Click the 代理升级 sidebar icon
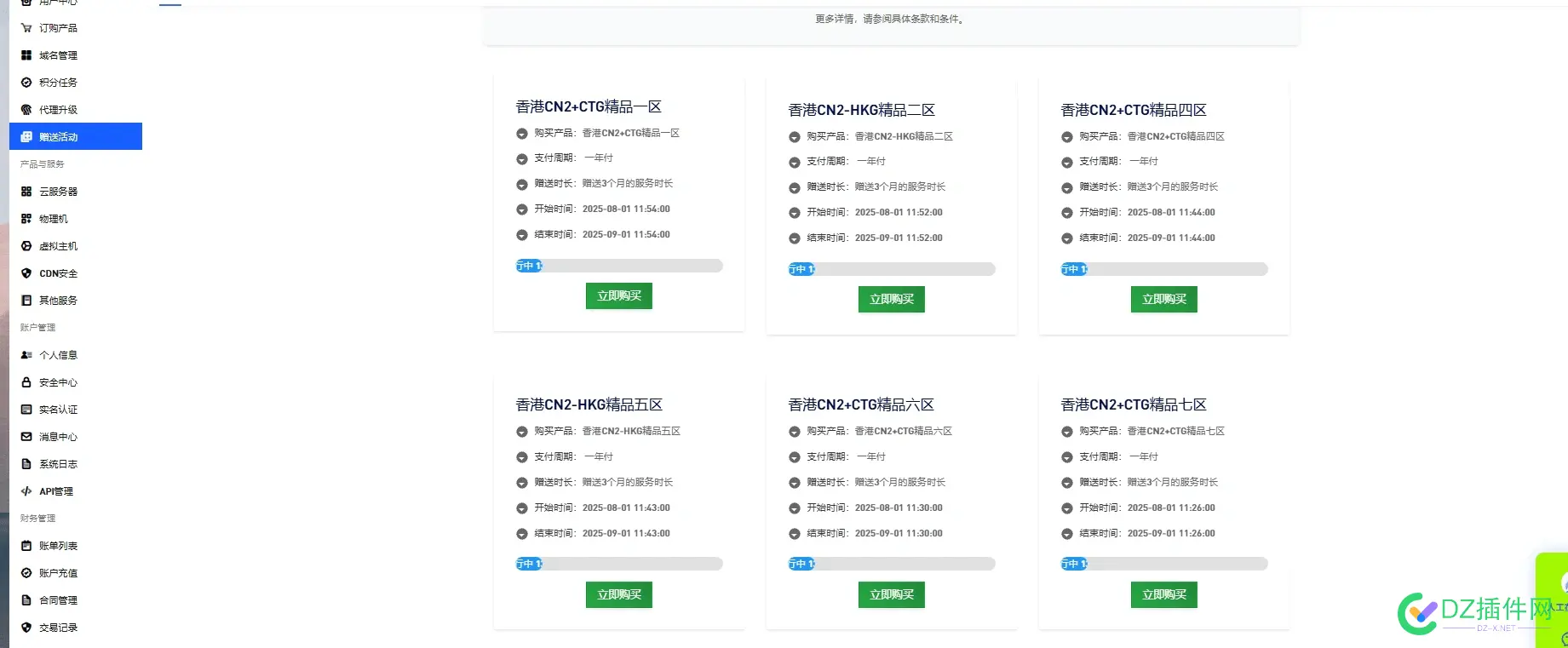Image resolution: width=1568 pixels, height=648 pixels. pos(26,110)
